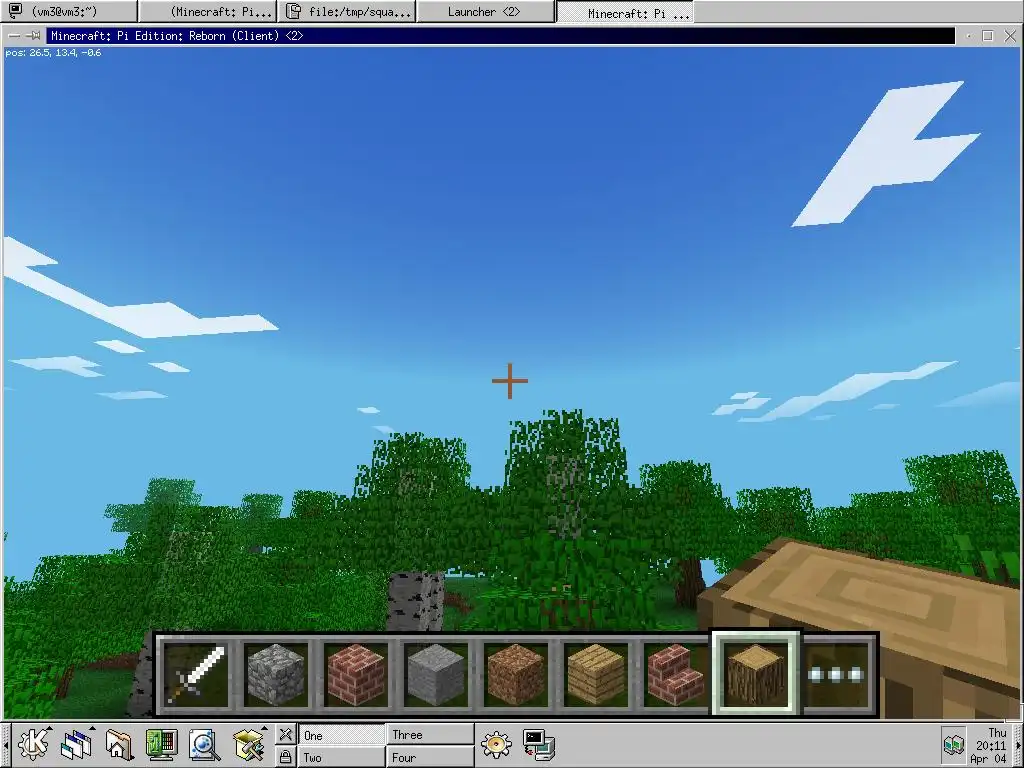Screen dimensions: 1024x768
Task: Launch the find files magnifier icon
Action: [204, 744]
